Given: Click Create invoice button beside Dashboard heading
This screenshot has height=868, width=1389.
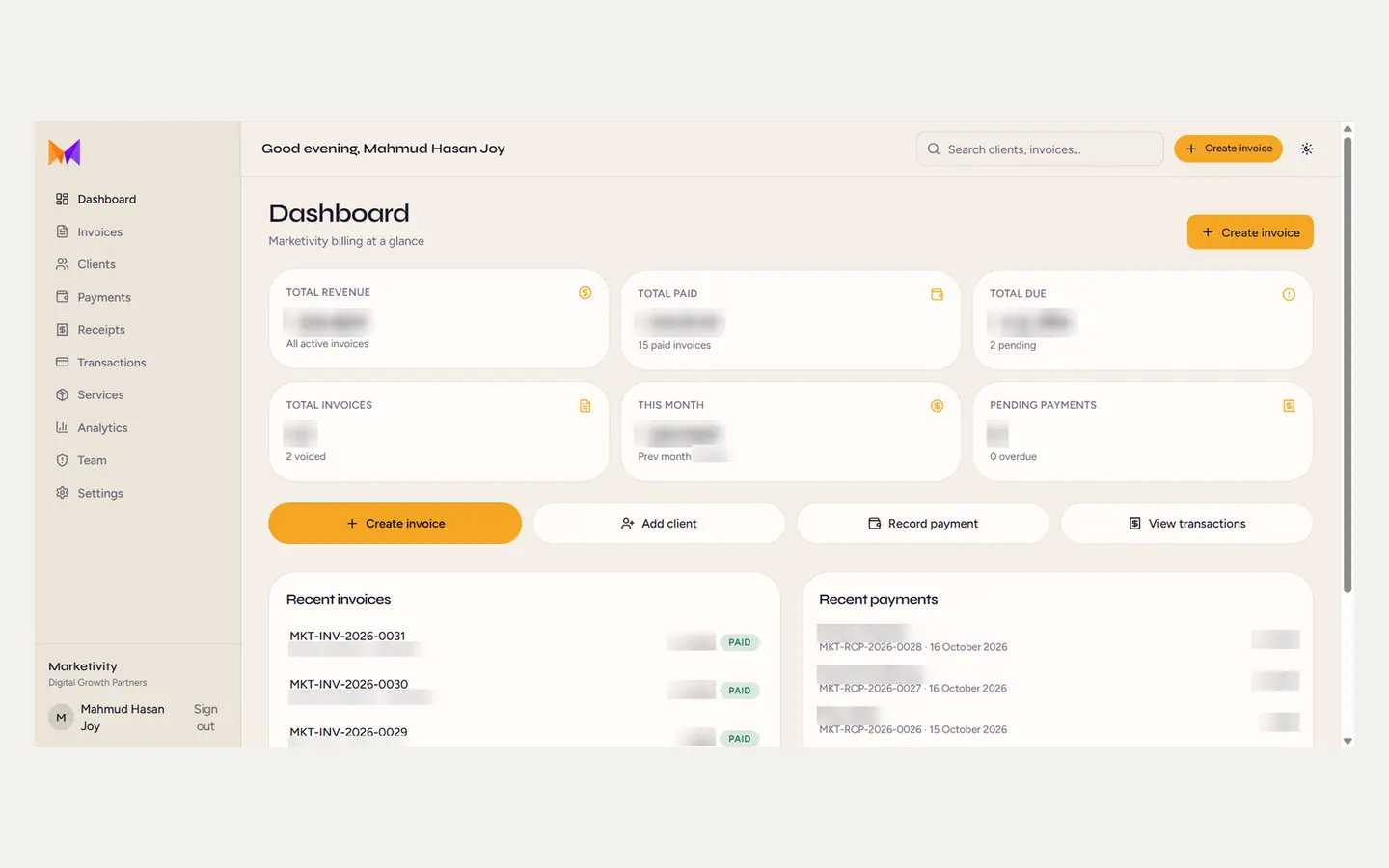Looking at the screenshot, I should [x=1250, y=232].
